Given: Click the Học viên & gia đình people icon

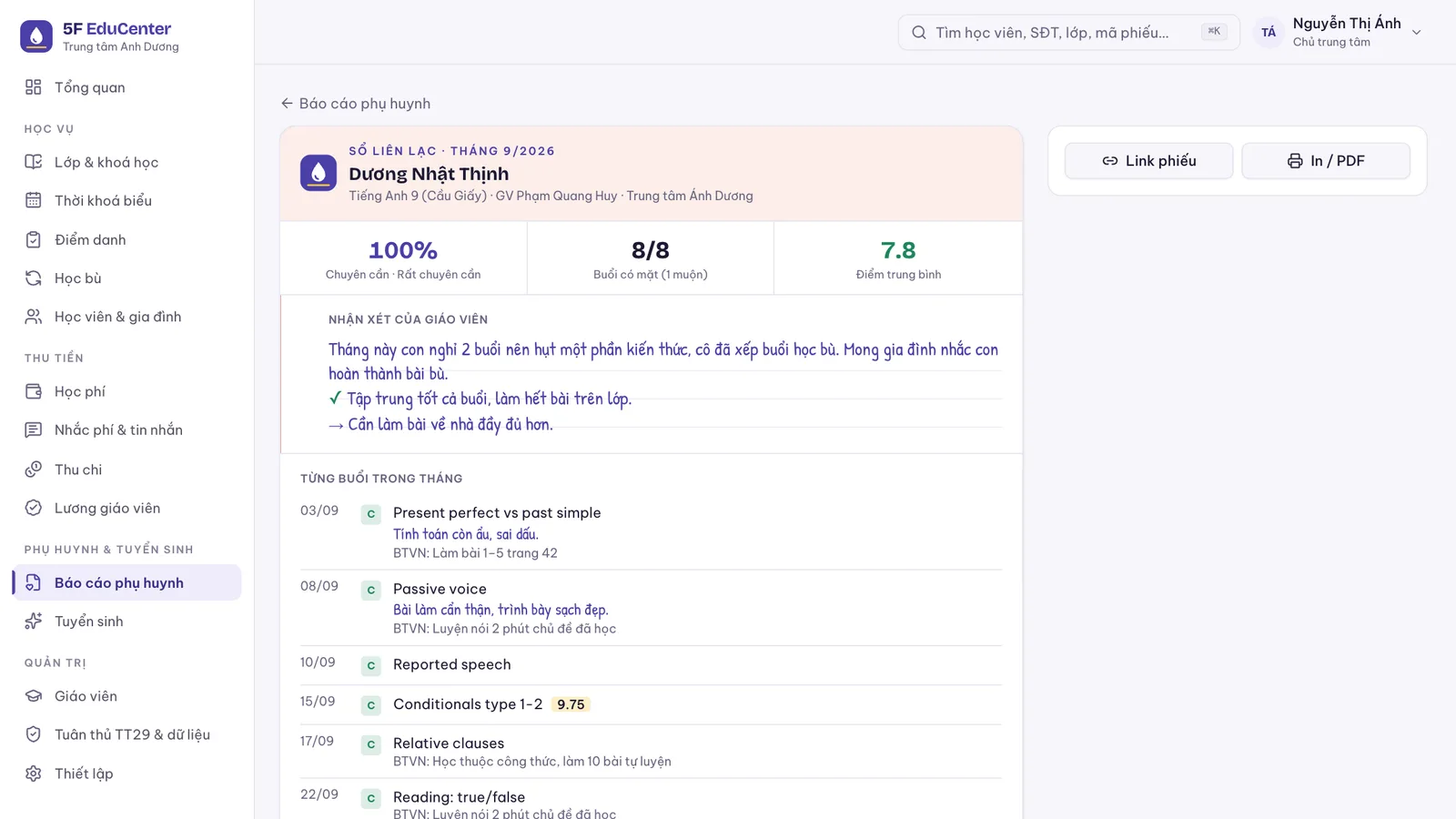Looking at the screenshot, I should pos(34,317).
